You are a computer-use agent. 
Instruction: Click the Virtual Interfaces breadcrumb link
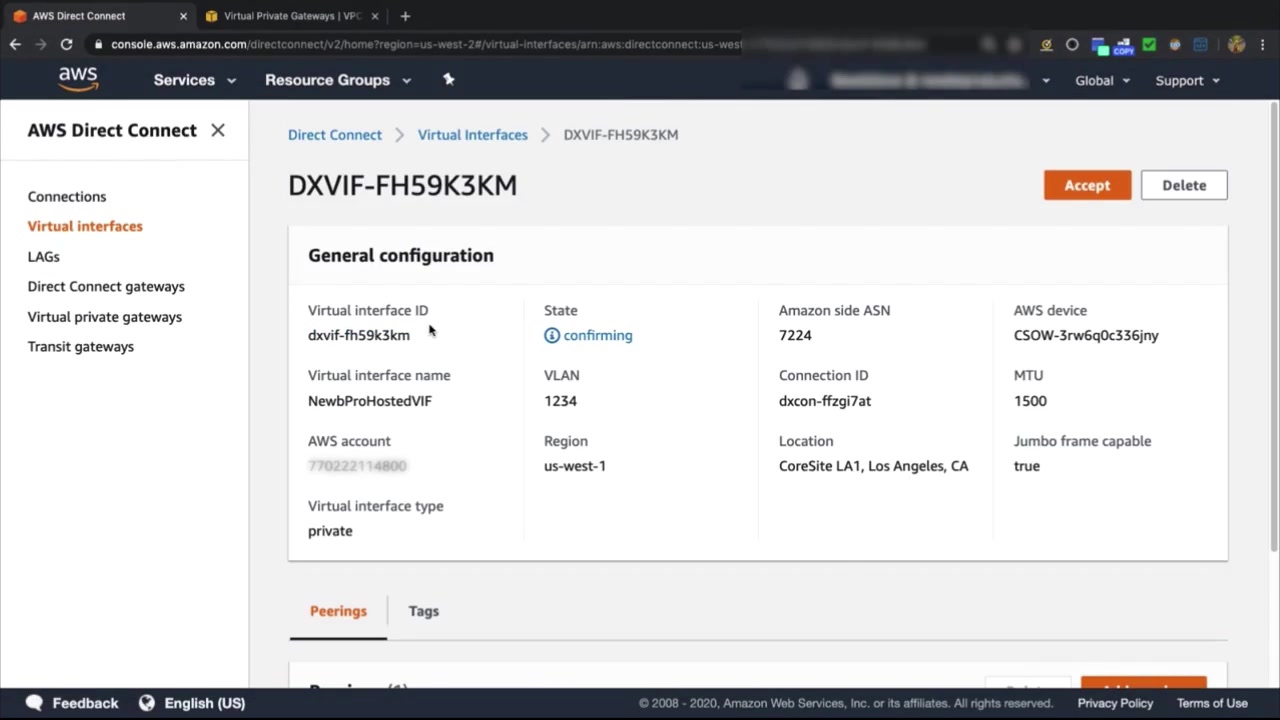pyautogui.click(x=473, y=135)
